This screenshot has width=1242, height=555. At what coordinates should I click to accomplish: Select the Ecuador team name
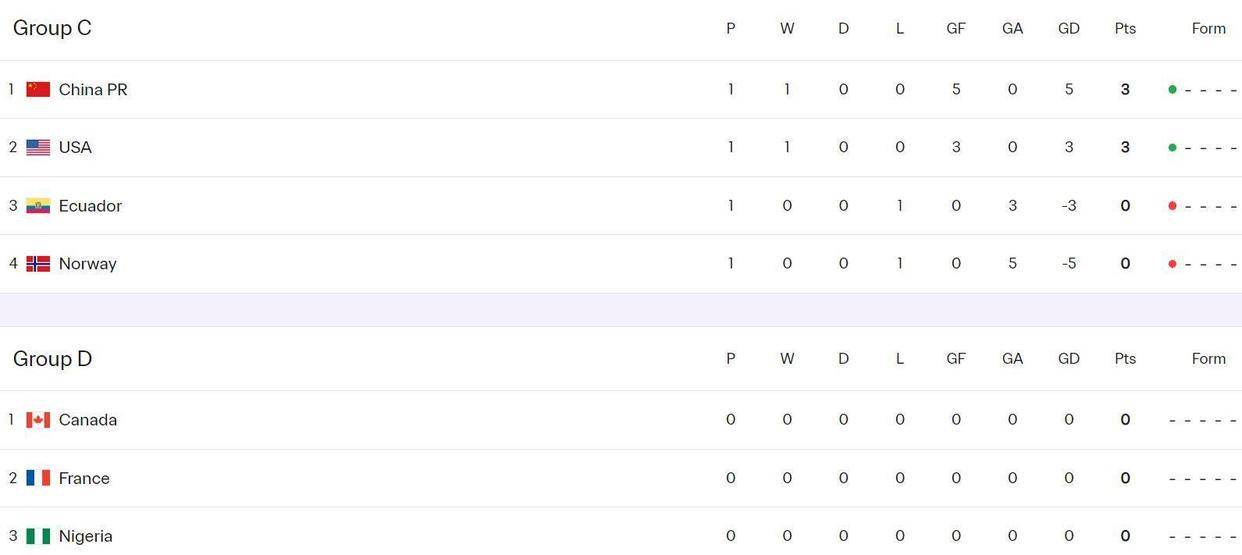click(x=90, y=205)
